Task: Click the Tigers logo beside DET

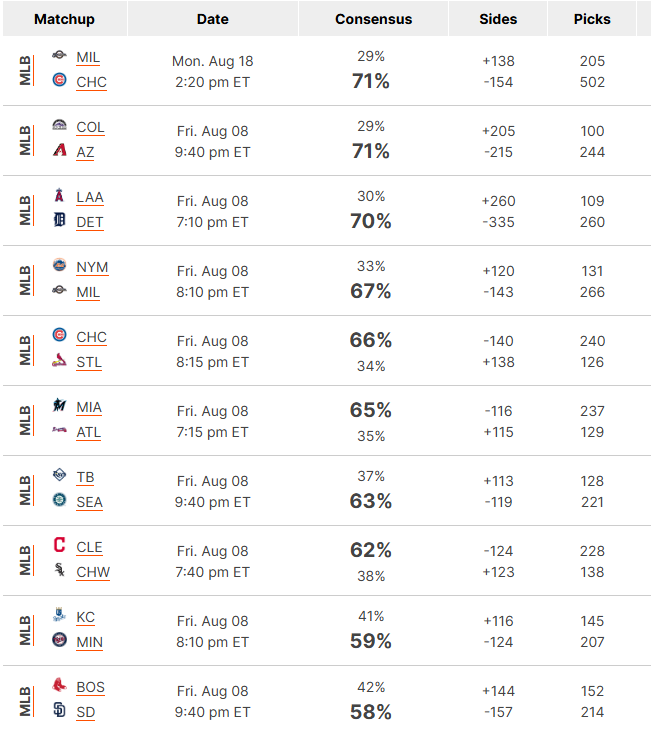Action: click(x=59, y=220)
